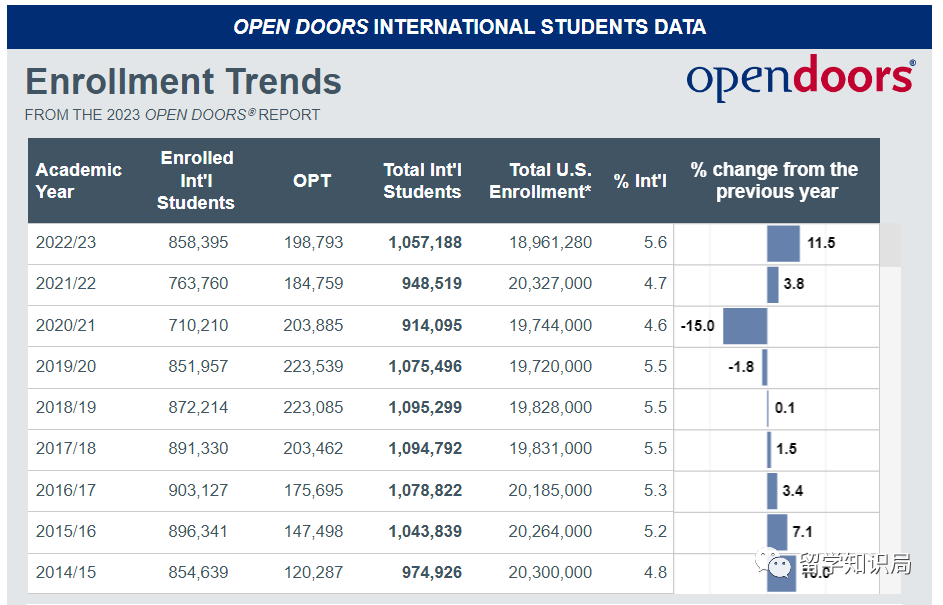The height and width of the screenshot is (605, 943).
Task: Select the 2022/23 academic year row
Action: [x=453, y=243]
